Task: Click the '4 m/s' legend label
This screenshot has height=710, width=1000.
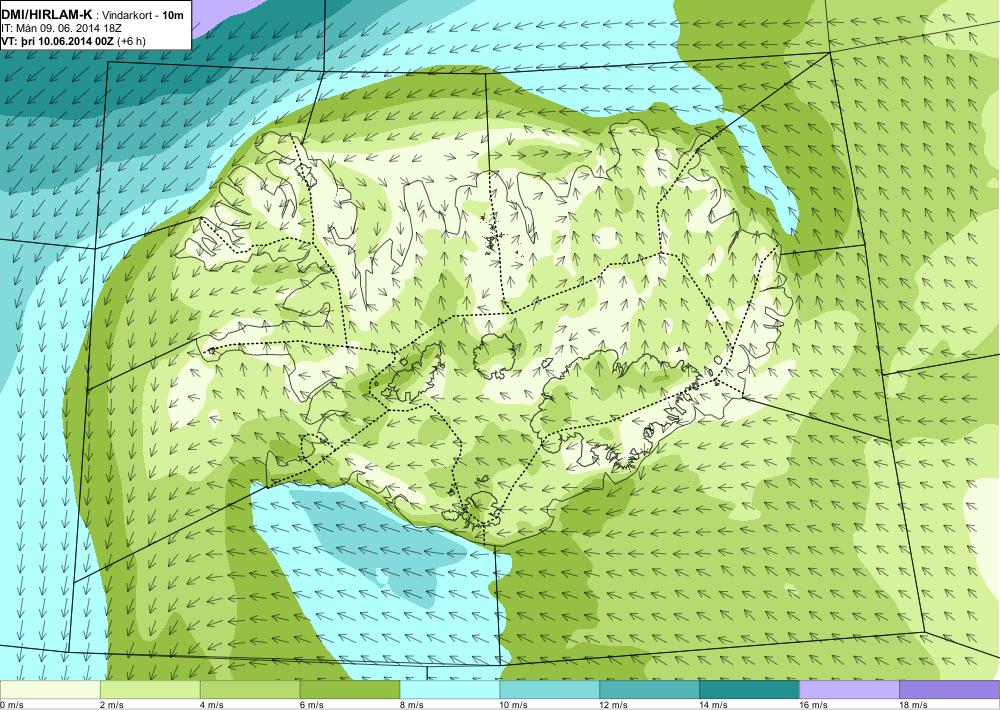Action: point(212,705)
